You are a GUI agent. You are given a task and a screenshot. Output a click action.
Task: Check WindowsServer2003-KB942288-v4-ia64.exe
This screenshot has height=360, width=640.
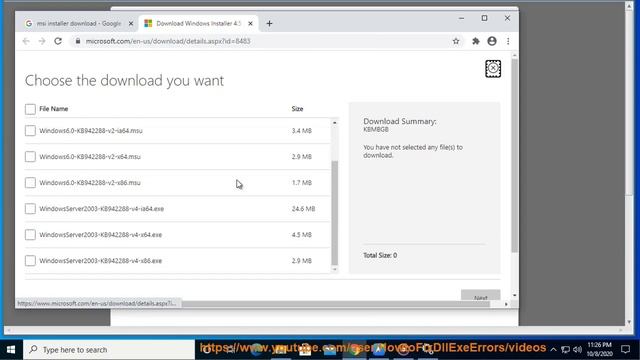pos(30,209)
